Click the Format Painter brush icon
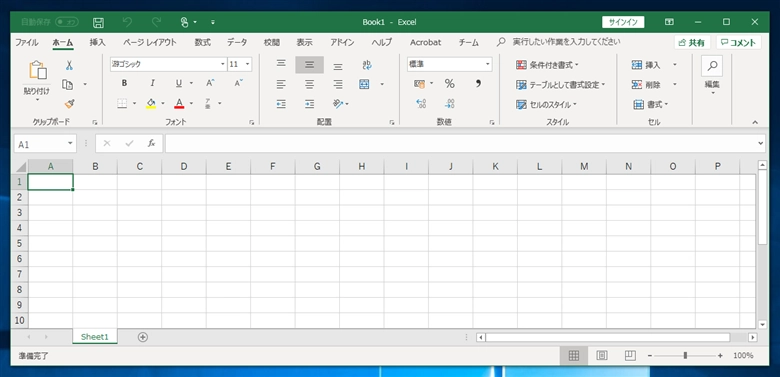The width and height of the screenshot is (780, 377). pyautogui.click(x=69, y=104)
